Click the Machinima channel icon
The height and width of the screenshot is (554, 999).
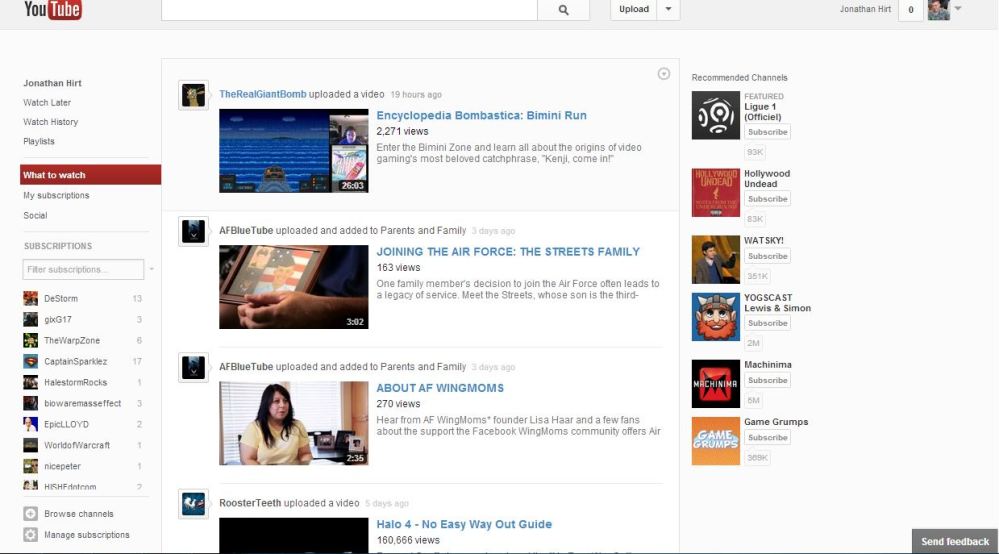[x=716, y=384]
